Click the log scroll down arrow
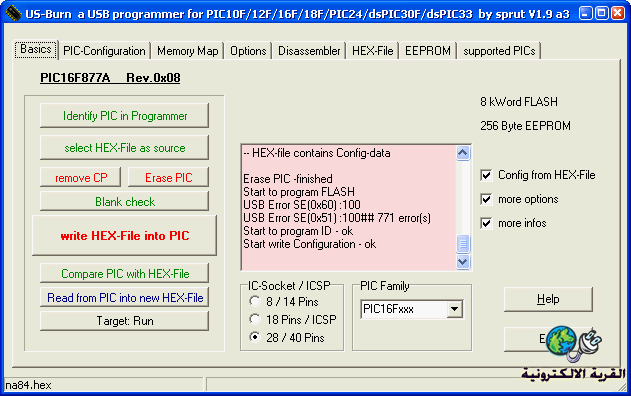The image size is (631, 396). (x=463, y=262)
